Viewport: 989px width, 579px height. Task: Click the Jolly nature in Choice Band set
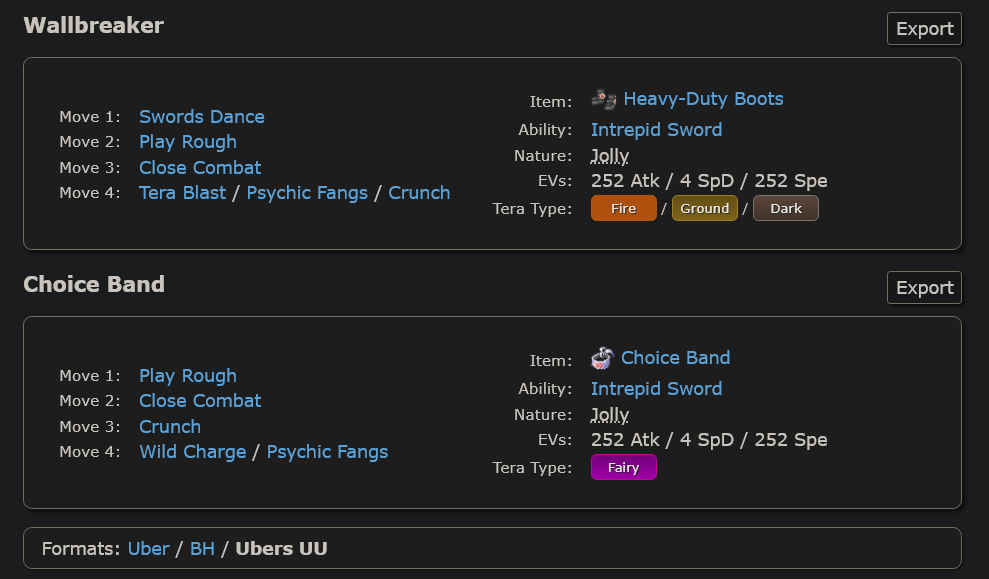point(610,415)
